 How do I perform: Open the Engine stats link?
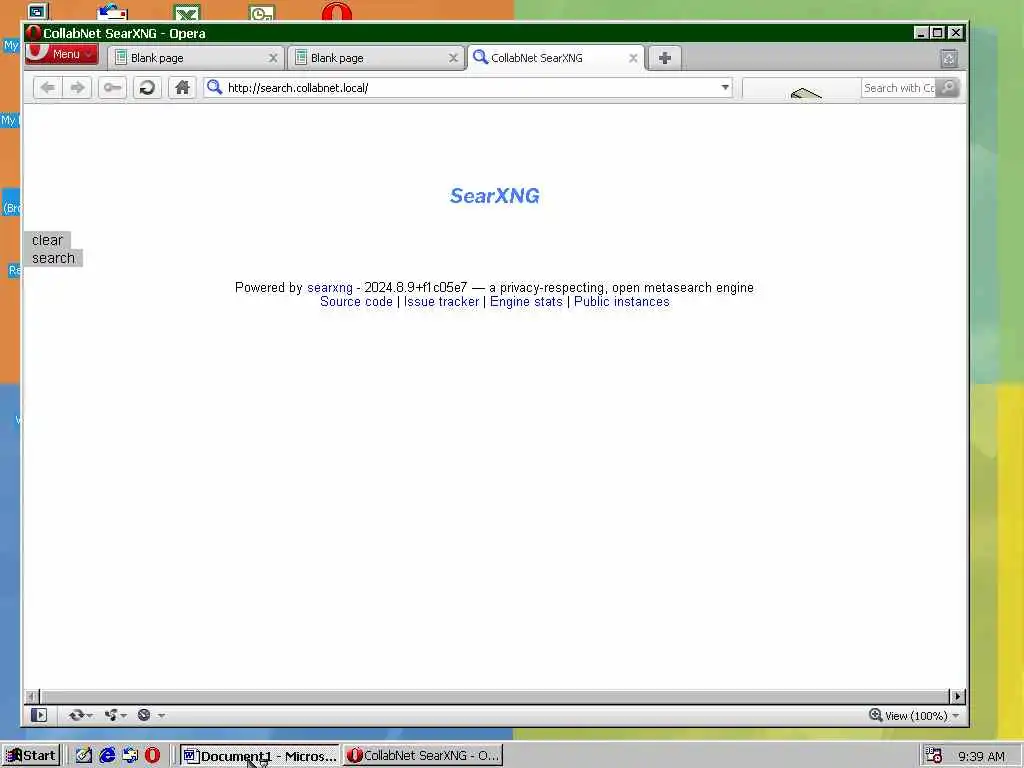pyautogui.click(x=526, y=302)
